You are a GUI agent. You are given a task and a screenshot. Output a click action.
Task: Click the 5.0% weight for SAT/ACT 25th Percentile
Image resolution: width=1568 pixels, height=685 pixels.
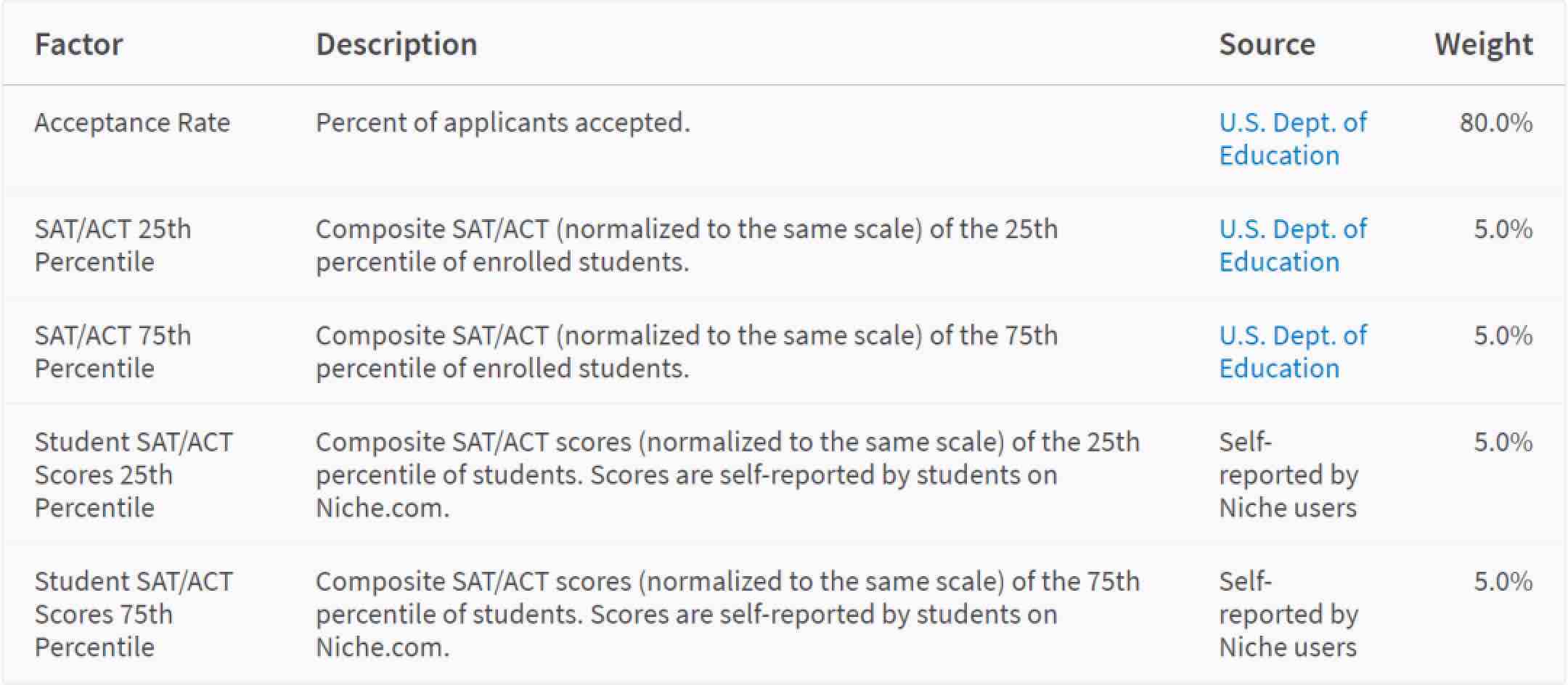[1502, 229]
